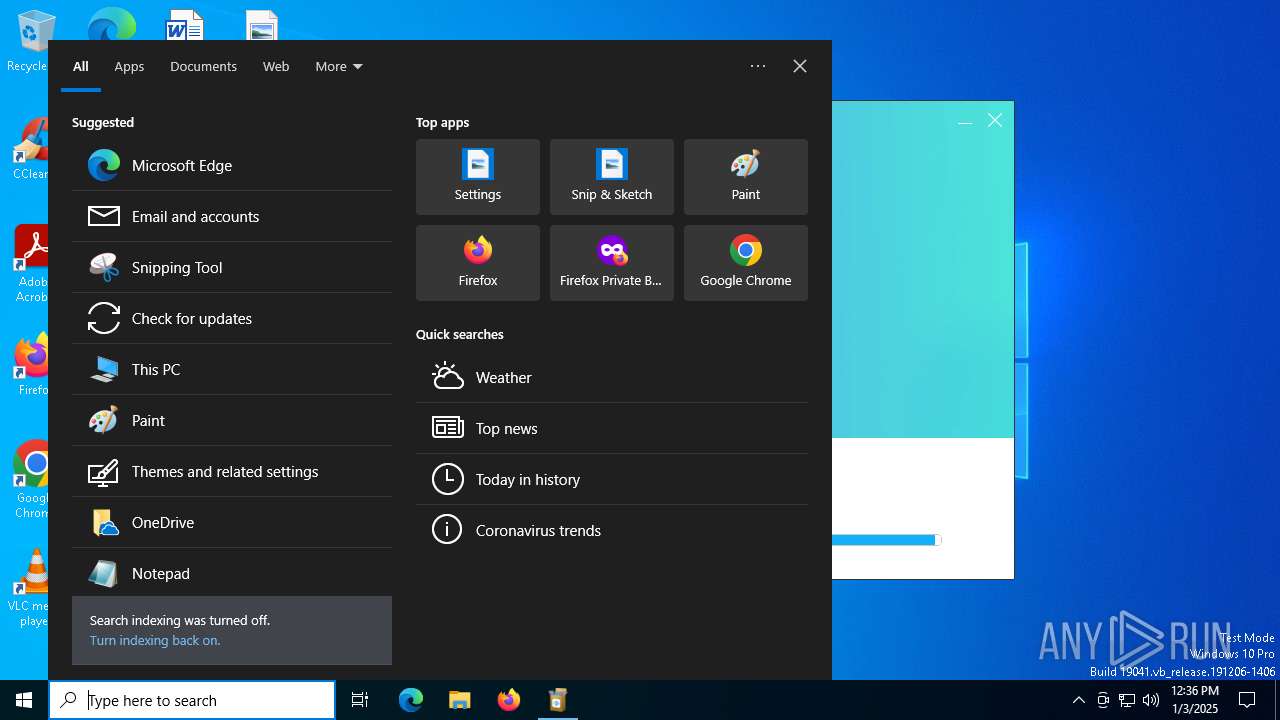Run the Top news quick search
Screen dimensions: 1280x720
point(612,429)
